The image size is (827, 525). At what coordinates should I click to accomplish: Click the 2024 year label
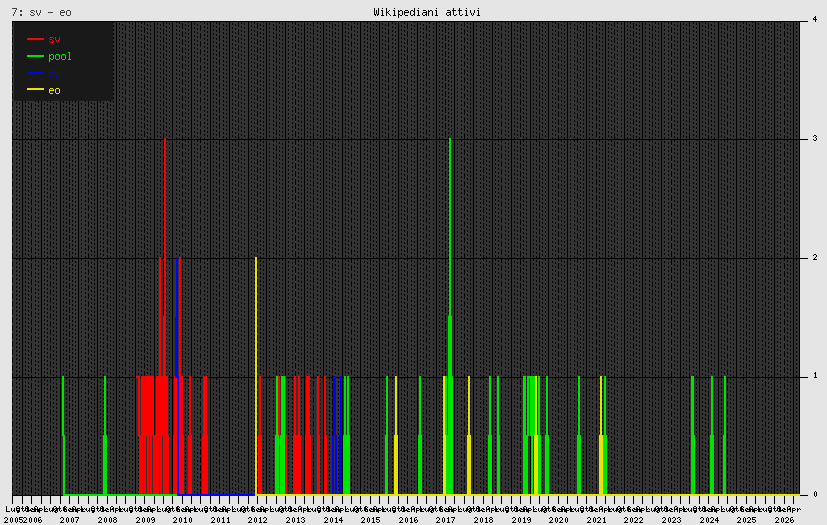tap(709, 520)
